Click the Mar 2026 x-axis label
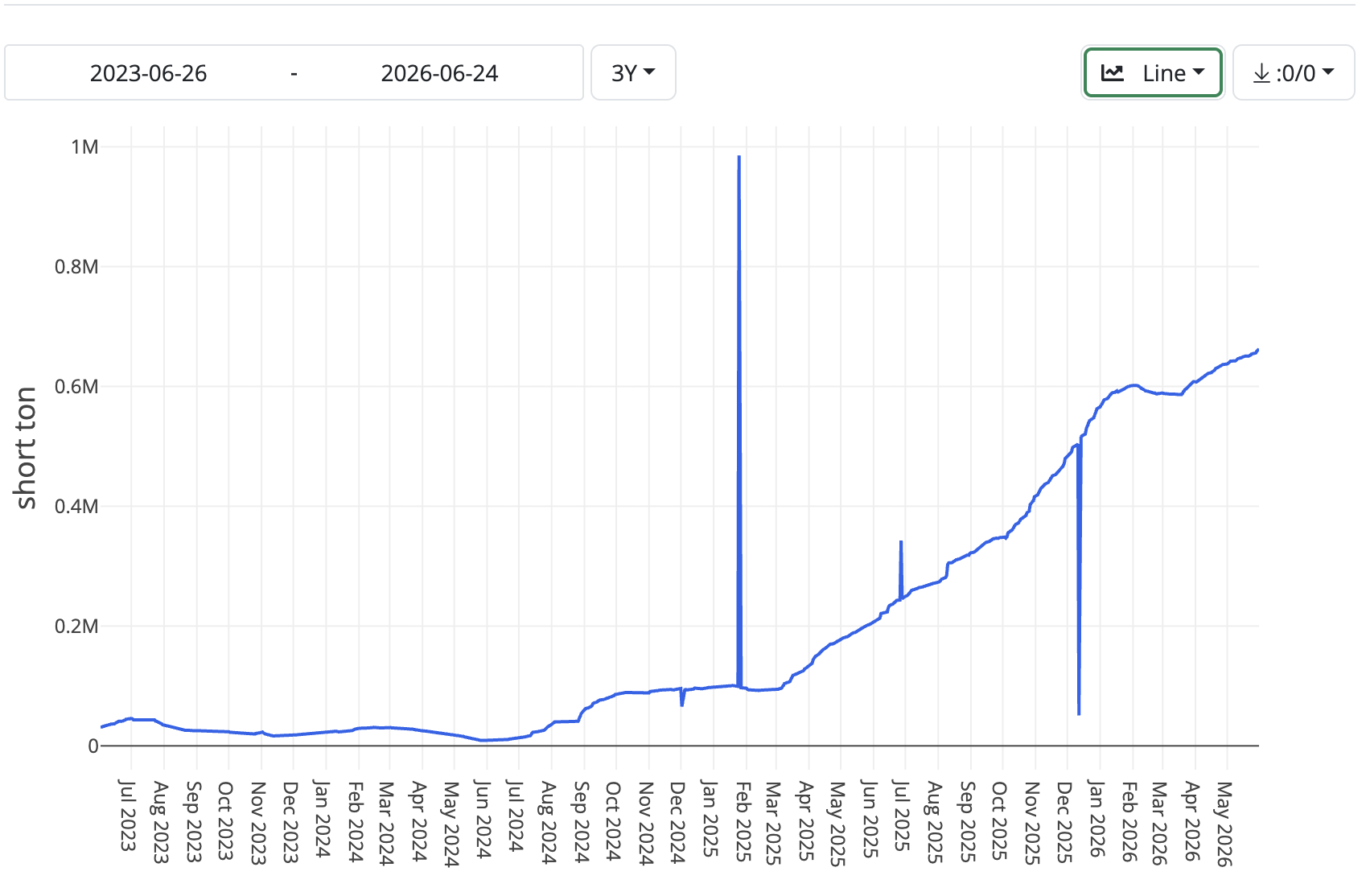The width and height of the screenshot is (1366, 896). [1159, 823]
